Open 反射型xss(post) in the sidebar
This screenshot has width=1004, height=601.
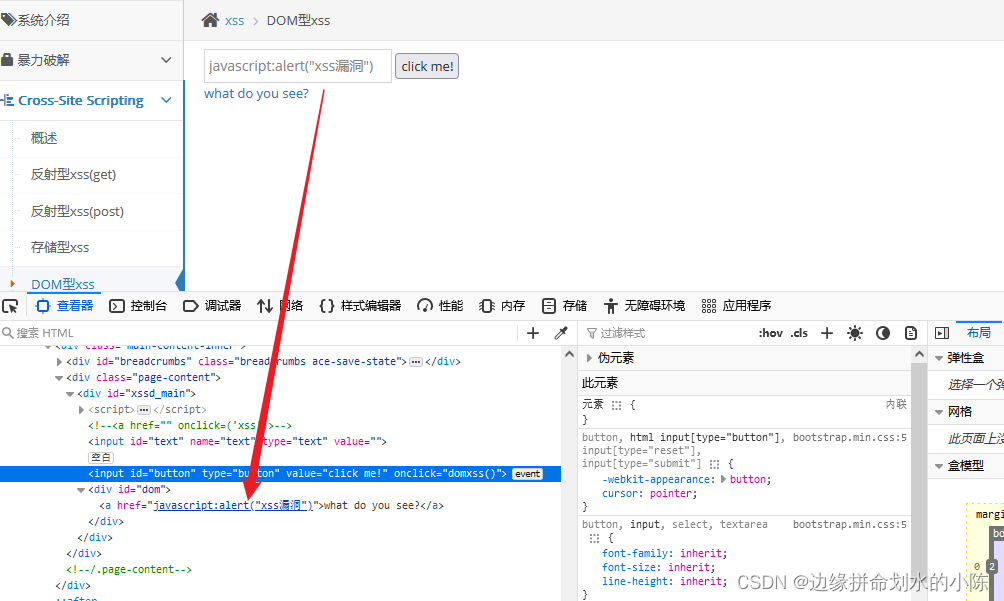pos(77,211)
